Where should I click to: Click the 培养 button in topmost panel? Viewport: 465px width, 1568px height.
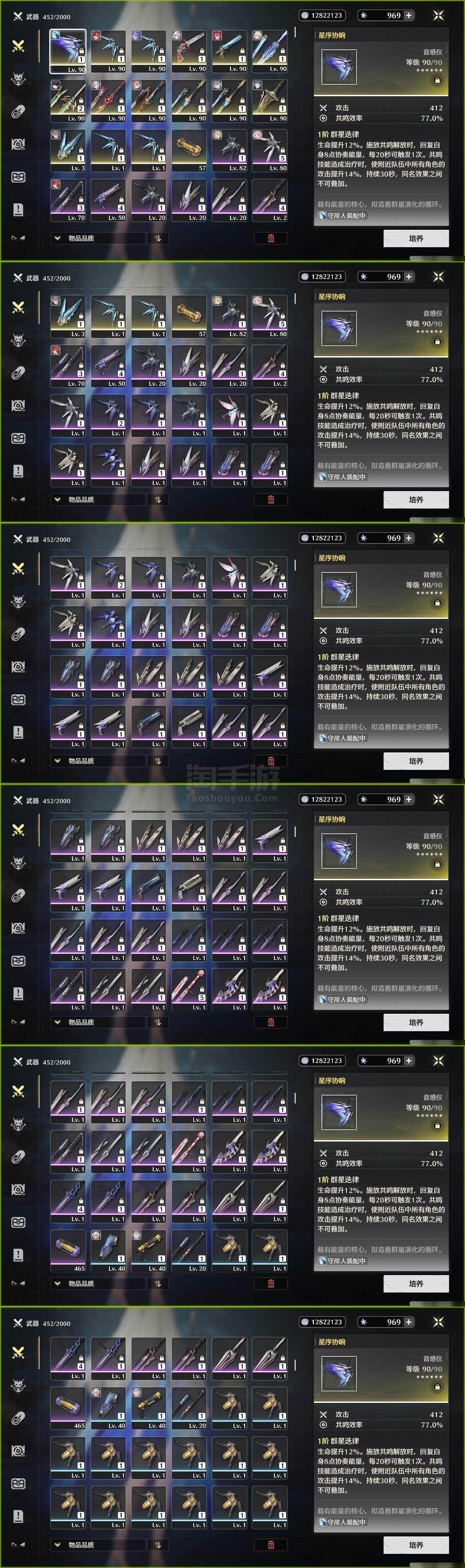click(x=416, y=238)
